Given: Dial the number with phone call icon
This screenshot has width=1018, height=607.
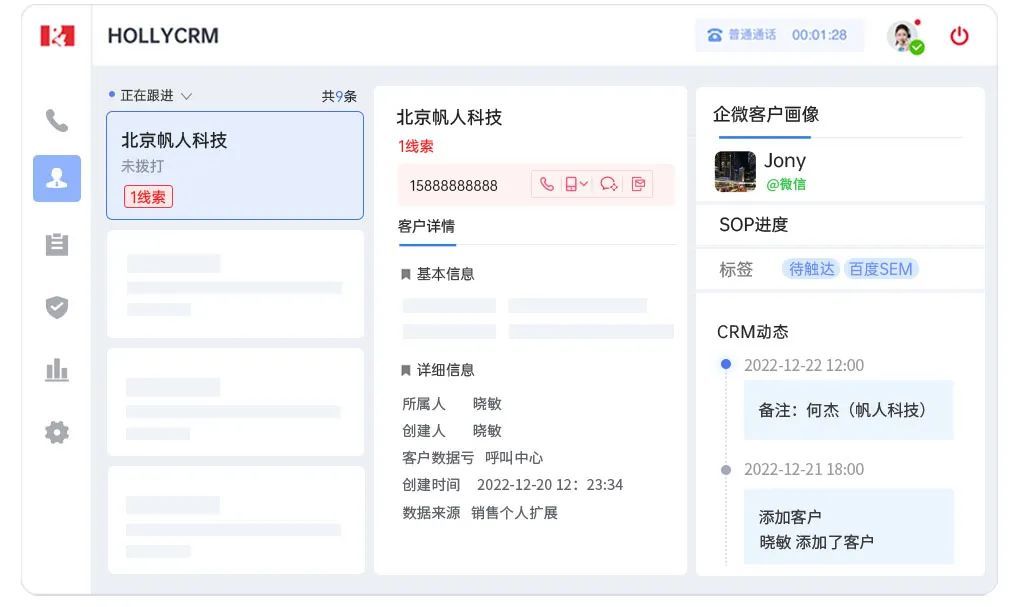Looking at the screenshot, I should [x=546, y=184].
